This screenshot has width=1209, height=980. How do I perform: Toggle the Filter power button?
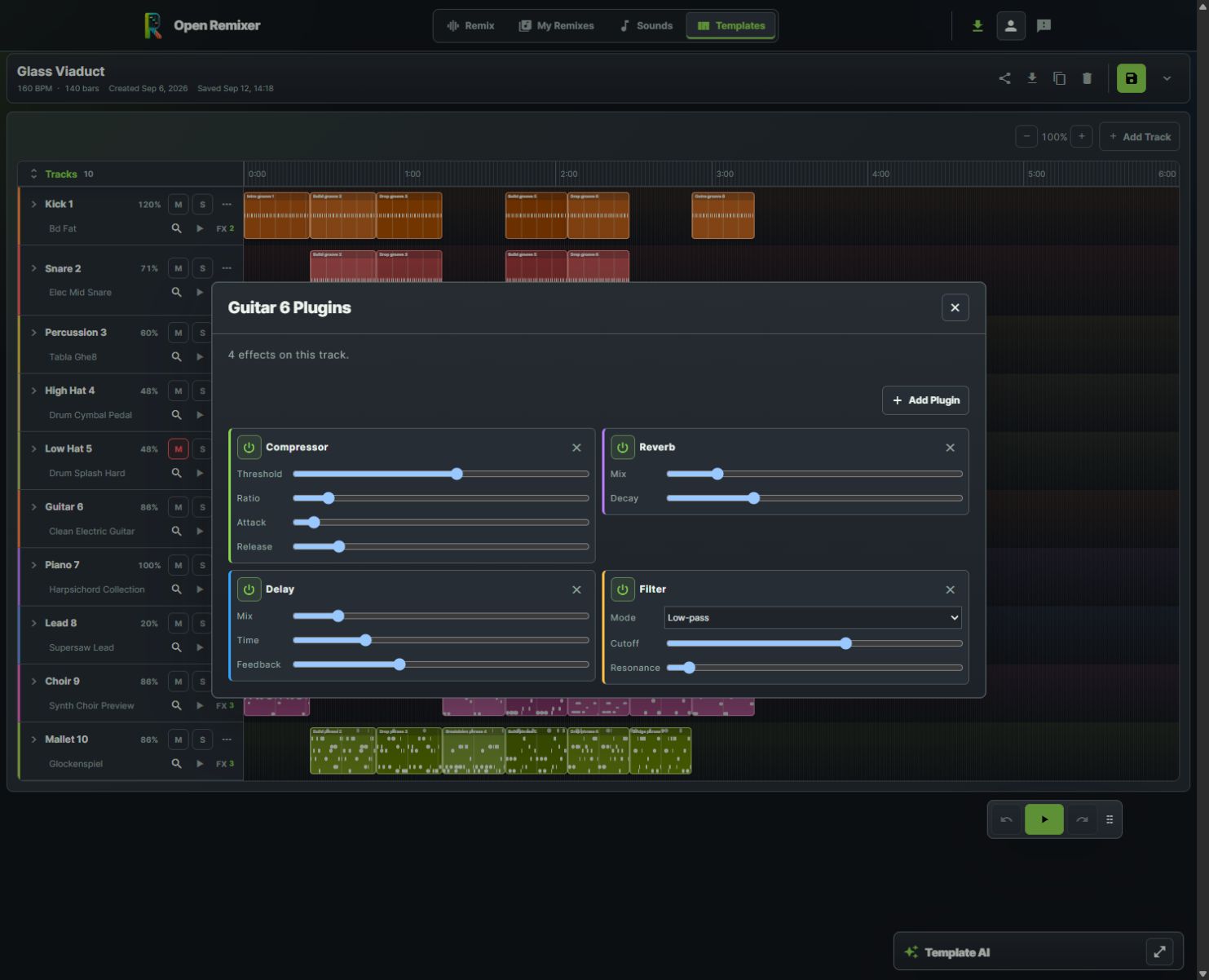(x=623, y=589)
